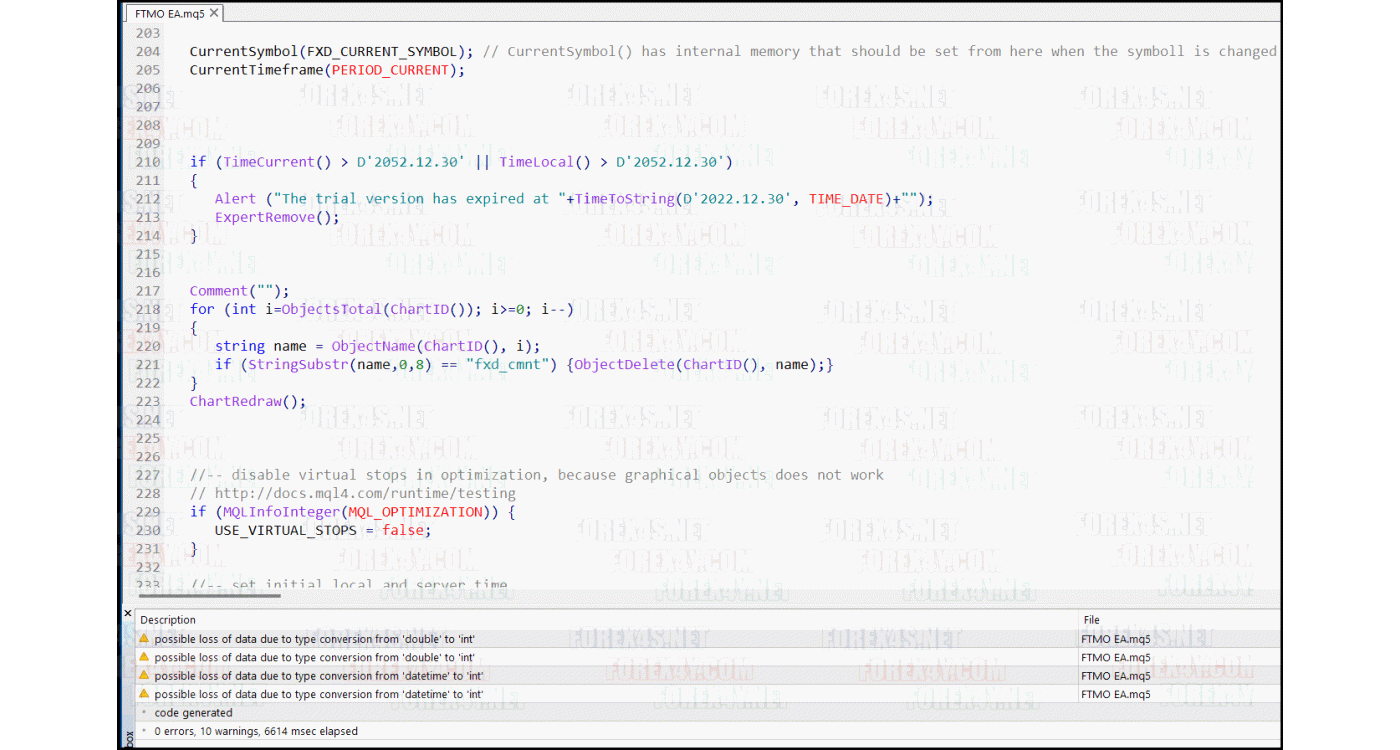Select the second 'datetime' to 'int' warning entry
The height and width of the screenshot is (750, 1400).
[400, 693]
